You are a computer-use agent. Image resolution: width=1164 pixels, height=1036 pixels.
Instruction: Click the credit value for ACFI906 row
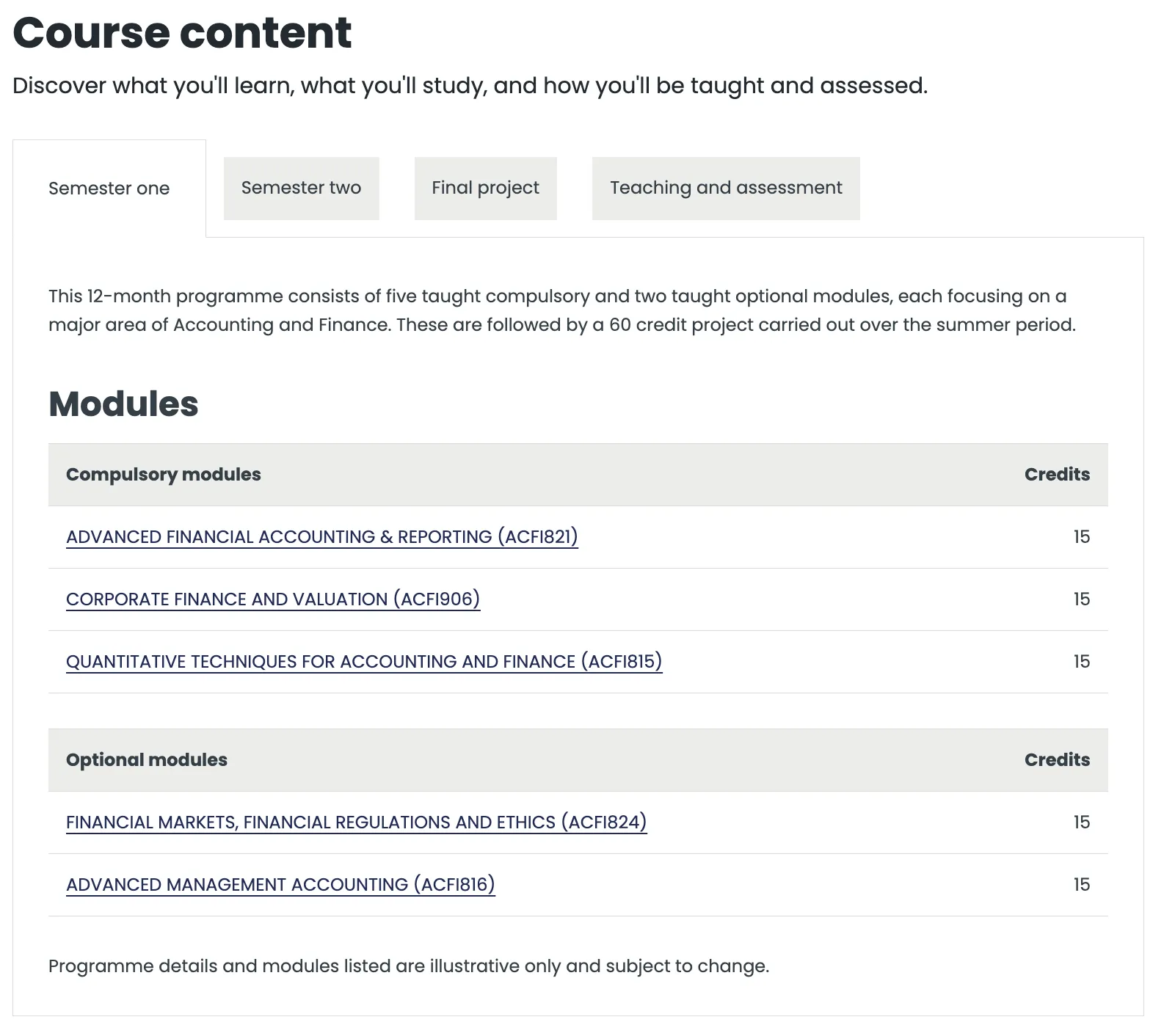pos(1081,599)
